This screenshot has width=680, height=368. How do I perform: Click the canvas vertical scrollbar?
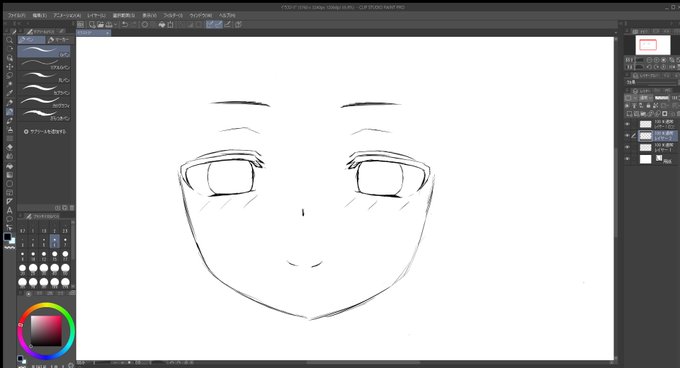pos(616,193)
